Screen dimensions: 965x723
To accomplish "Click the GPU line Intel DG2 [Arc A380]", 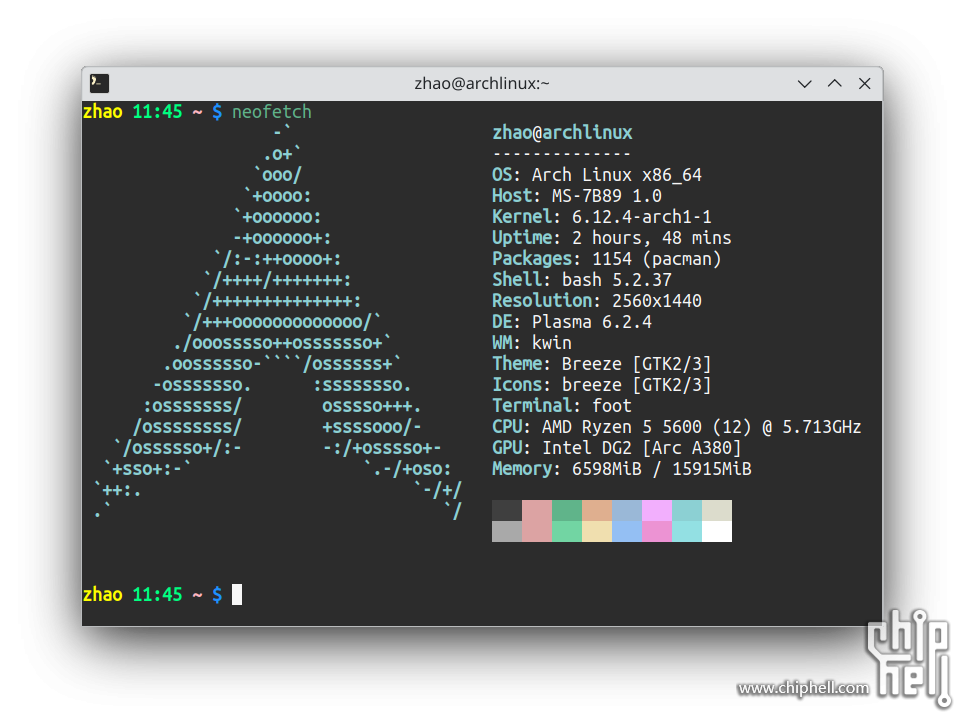I will [x=617, y=448].
